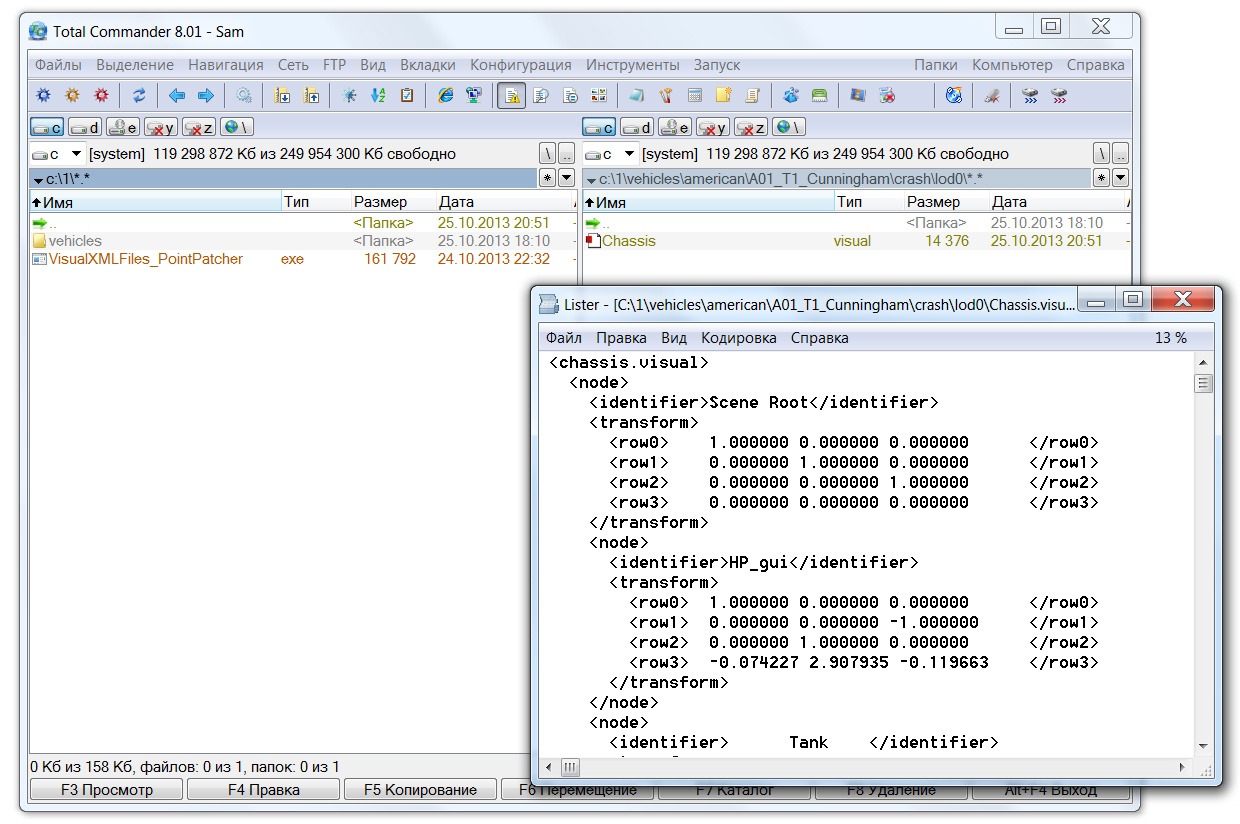Screen dimensions: 1240x824
Task: Open the Internet Explorer toolbar icon
Action: click(446, 96)
